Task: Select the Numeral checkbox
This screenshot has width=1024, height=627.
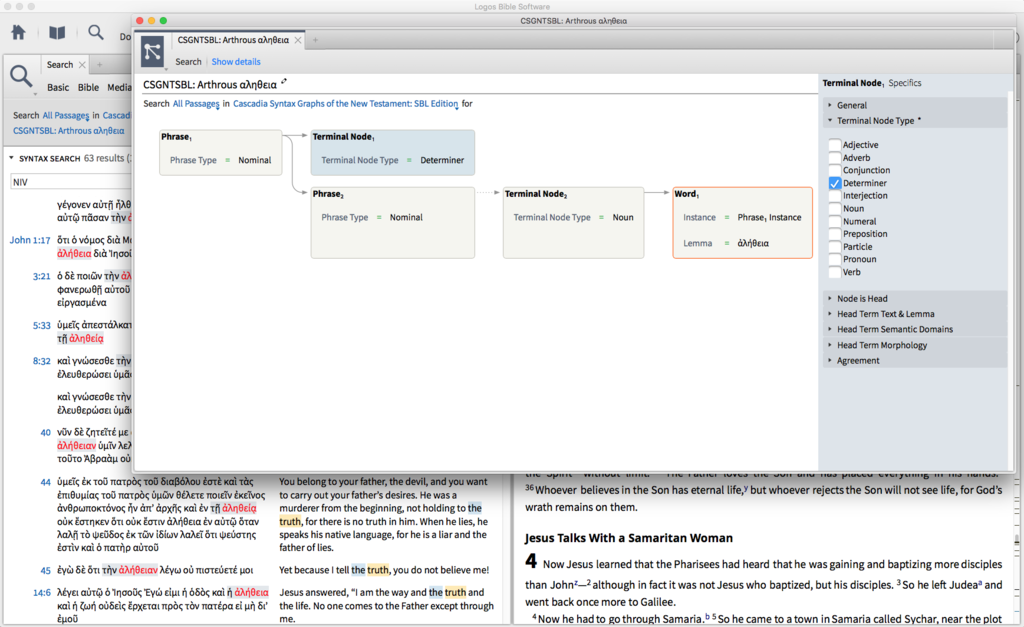Action: pos(835,221)
